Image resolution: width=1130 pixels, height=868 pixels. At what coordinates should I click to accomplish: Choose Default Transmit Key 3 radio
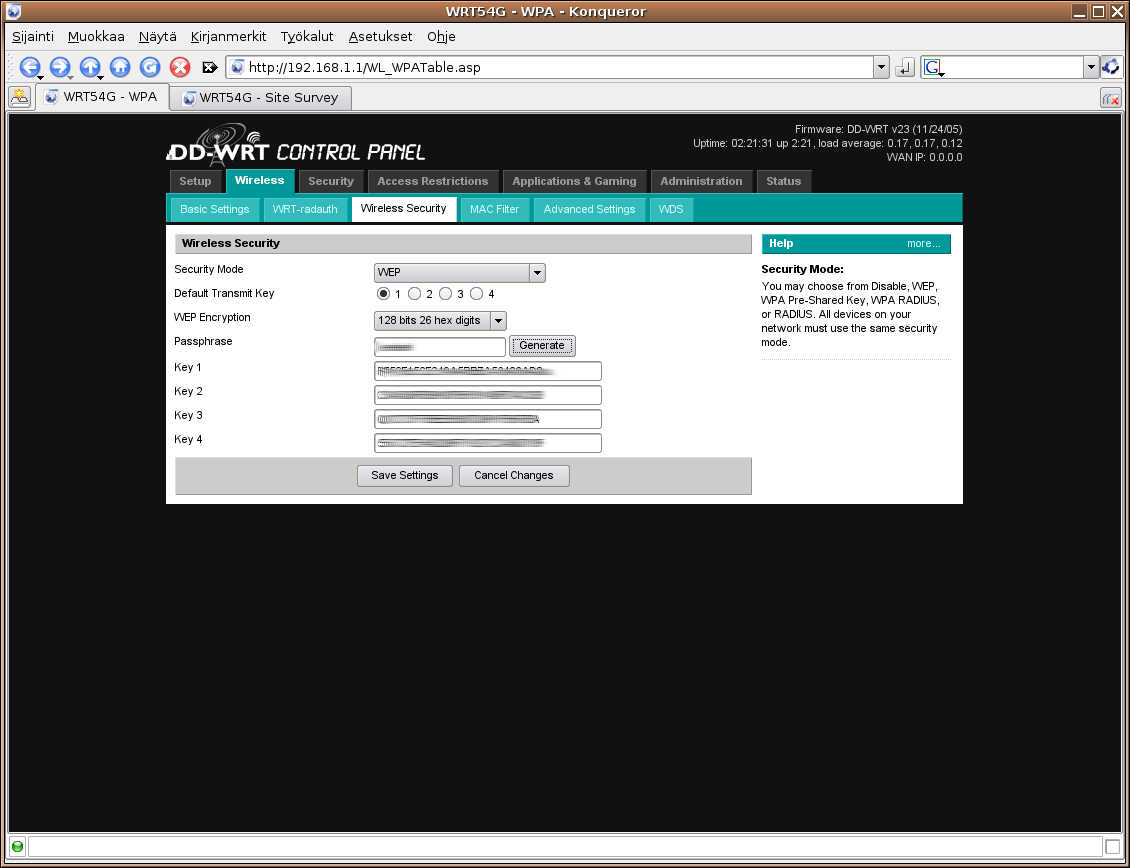click(446, 294)
